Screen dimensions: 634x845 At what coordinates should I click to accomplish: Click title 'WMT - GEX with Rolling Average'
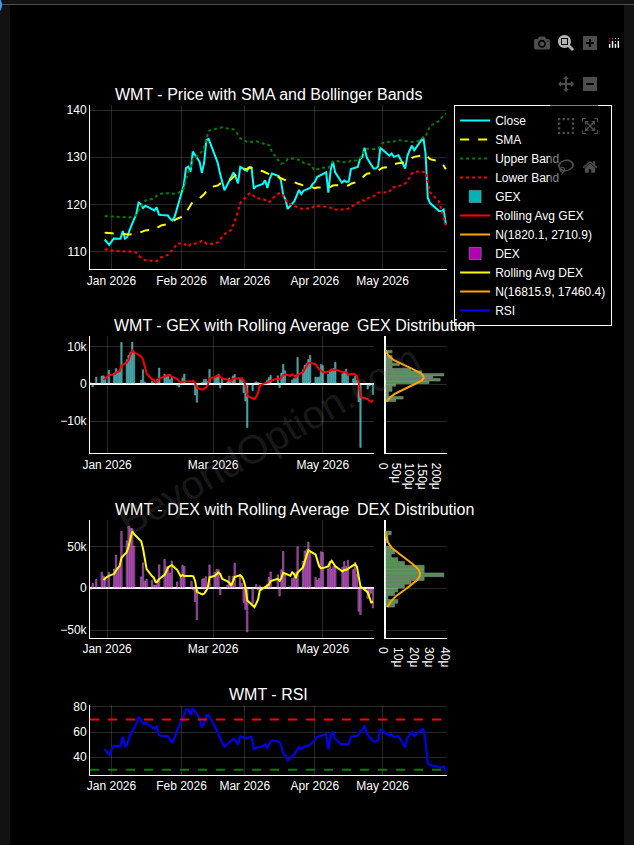[231, 325]
